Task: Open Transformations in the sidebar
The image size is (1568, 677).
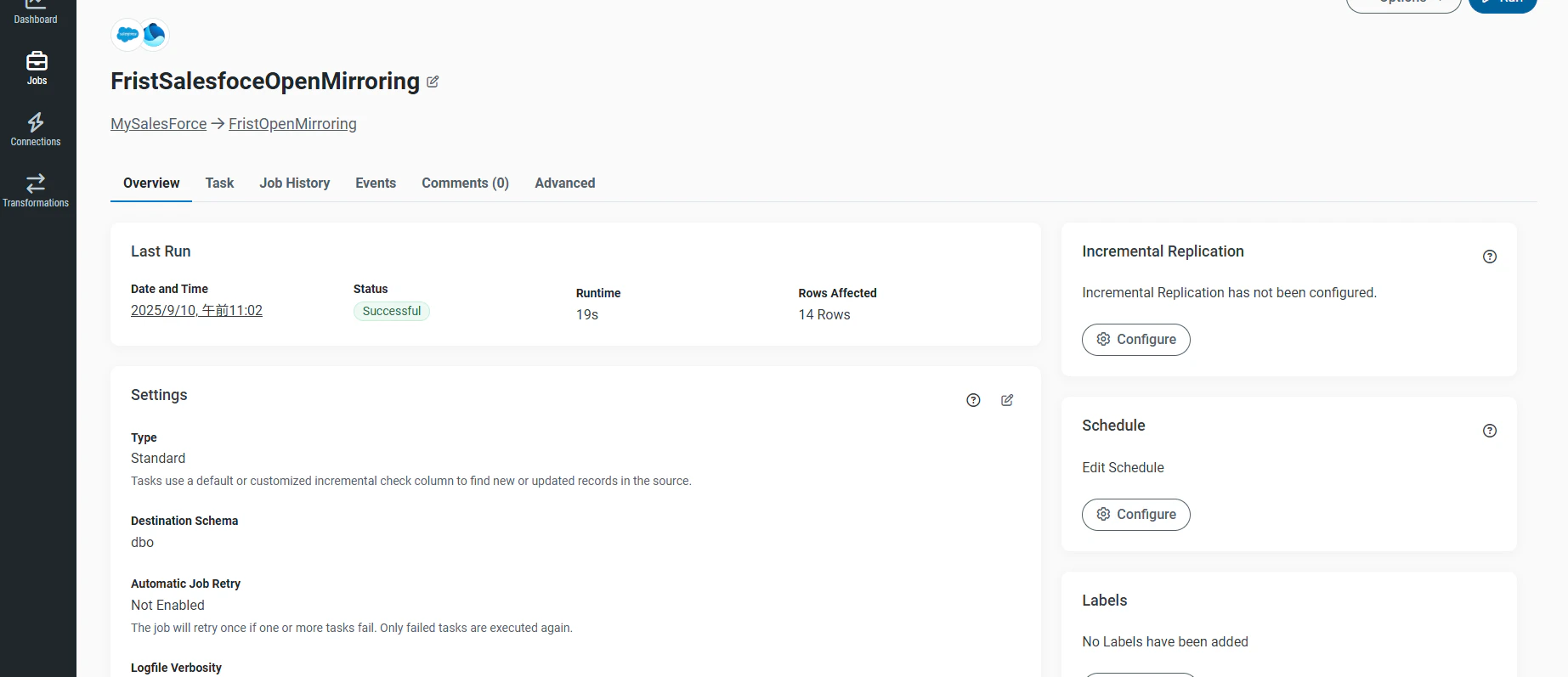Action: [36, 190]
